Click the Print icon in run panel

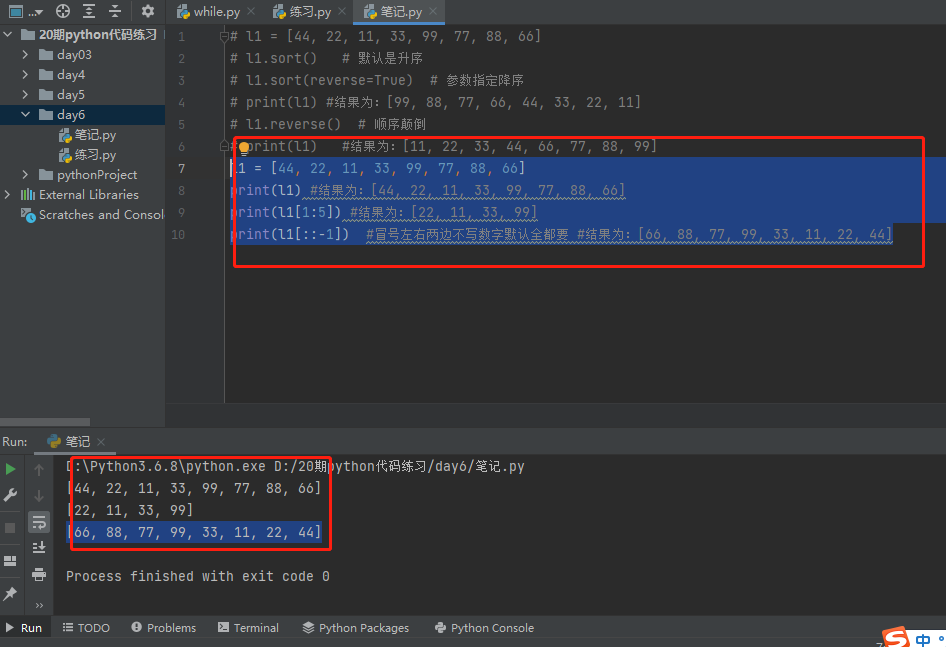click(39, 574)
